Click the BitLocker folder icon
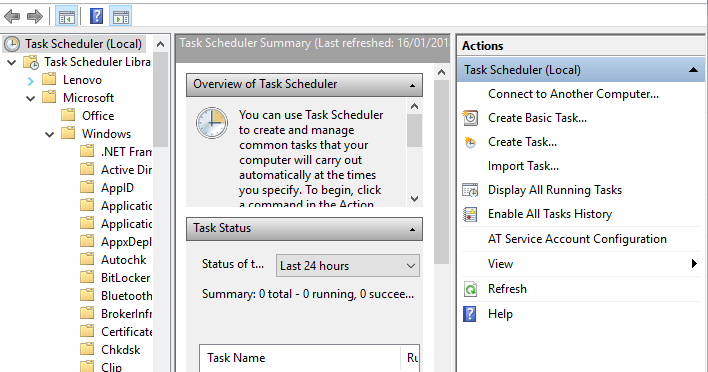Viewport: 708px width, 372px height. 87,277
